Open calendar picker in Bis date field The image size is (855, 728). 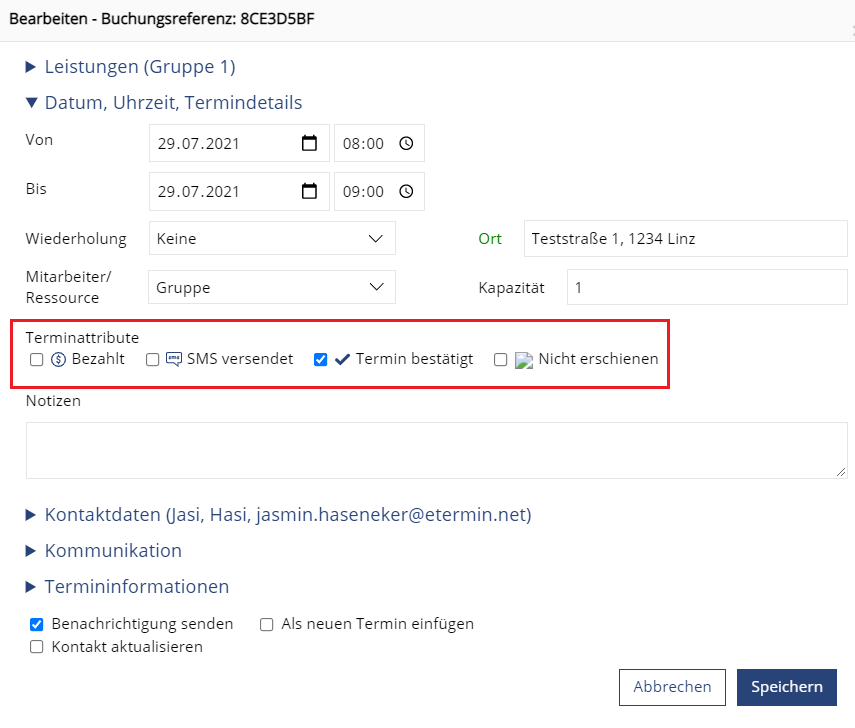pyautogui.click(x=309, y=191)
